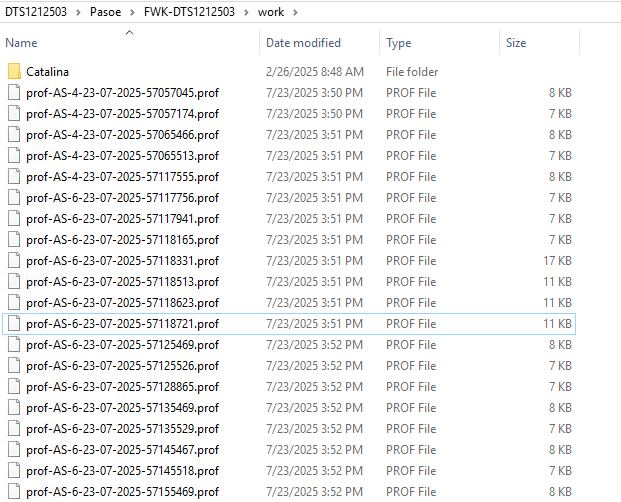Click file icon of prof-AS-6-23-07-2025-57155469.prof
Image resolution: width=621 pixels, height=502 pixels.
[14, 491]
